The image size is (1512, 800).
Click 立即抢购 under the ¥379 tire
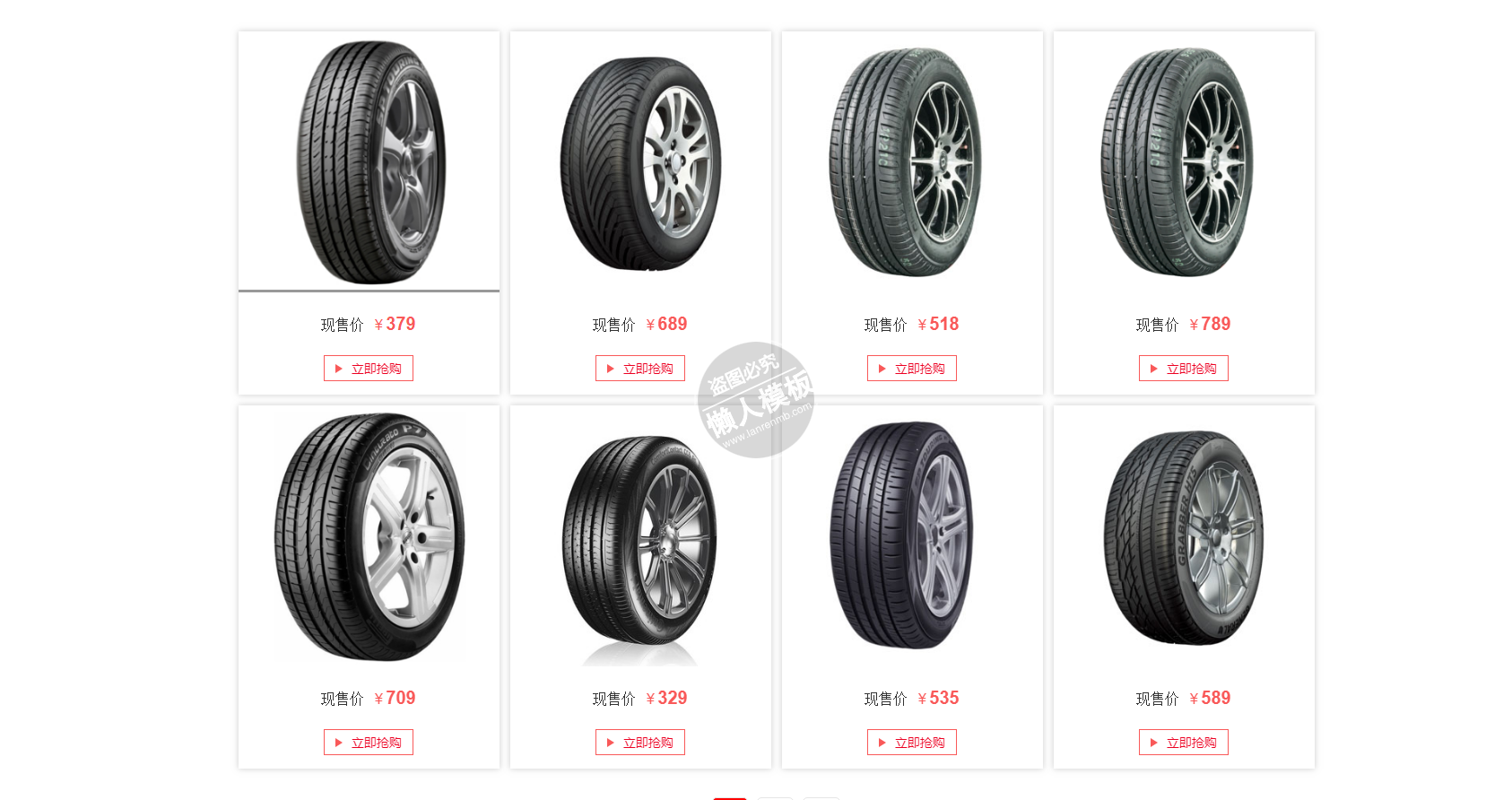[x=369, y=369]
